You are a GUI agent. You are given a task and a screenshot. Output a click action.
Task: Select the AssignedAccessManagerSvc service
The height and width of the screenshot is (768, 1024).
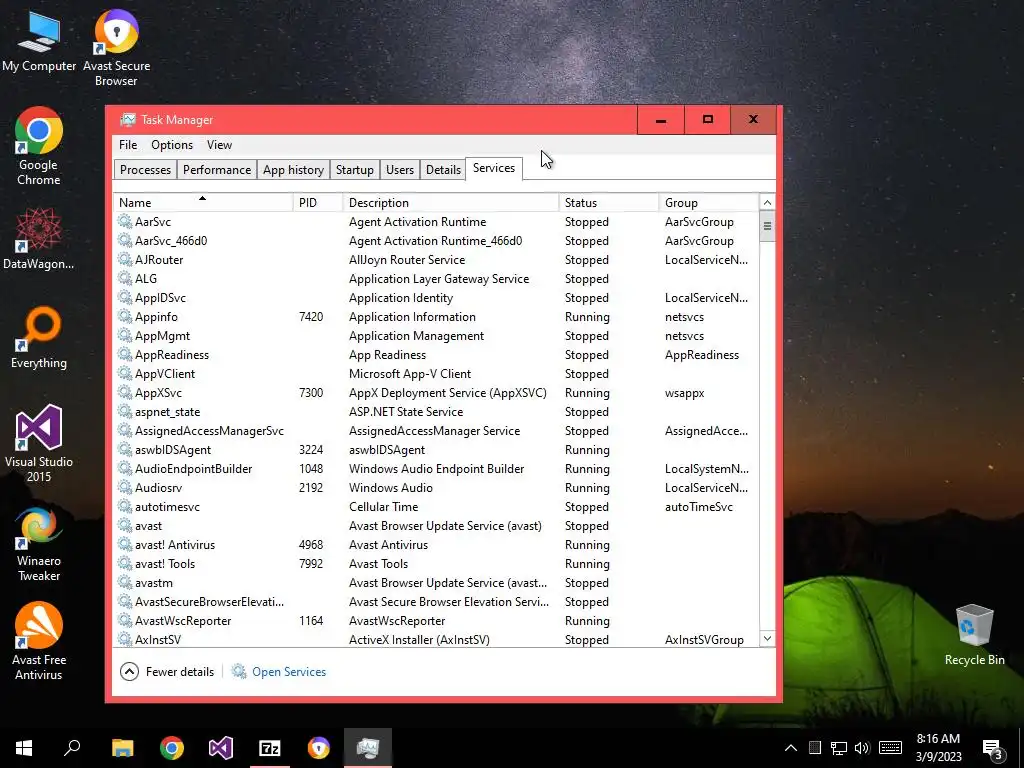tap(436, 430)
